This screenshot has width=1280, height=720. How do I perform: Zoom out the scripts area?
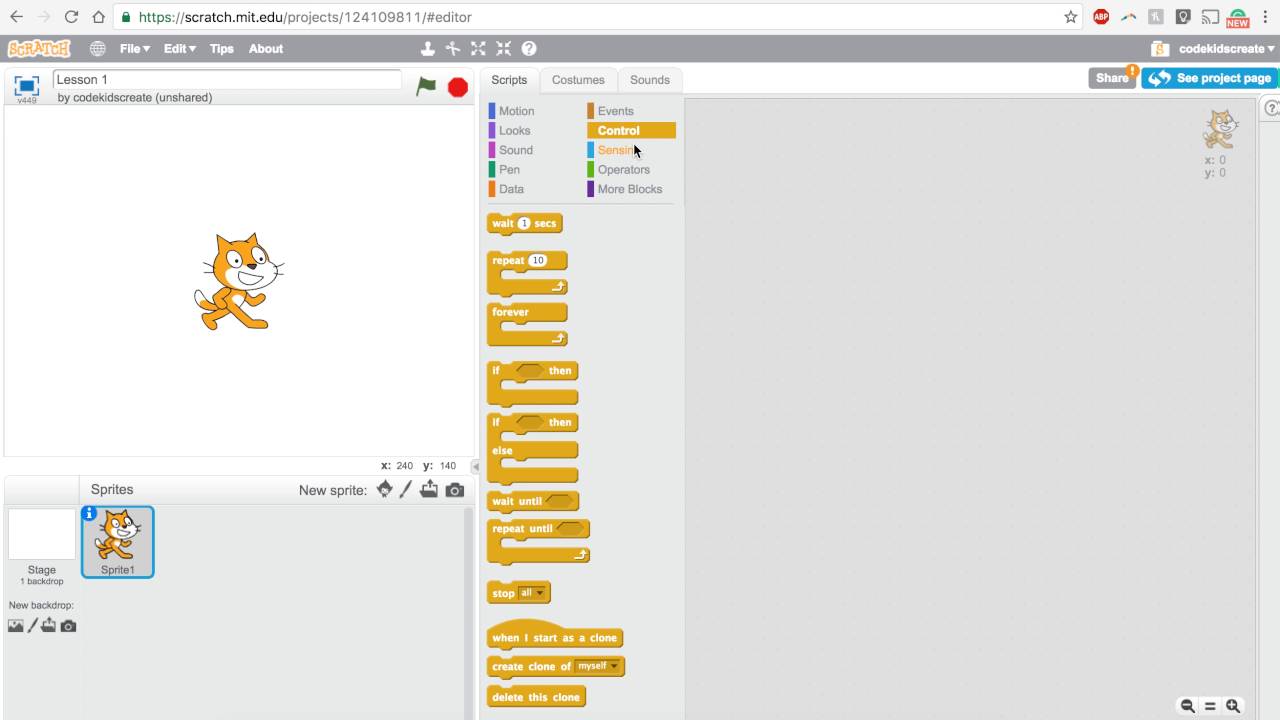(1187, 706)
